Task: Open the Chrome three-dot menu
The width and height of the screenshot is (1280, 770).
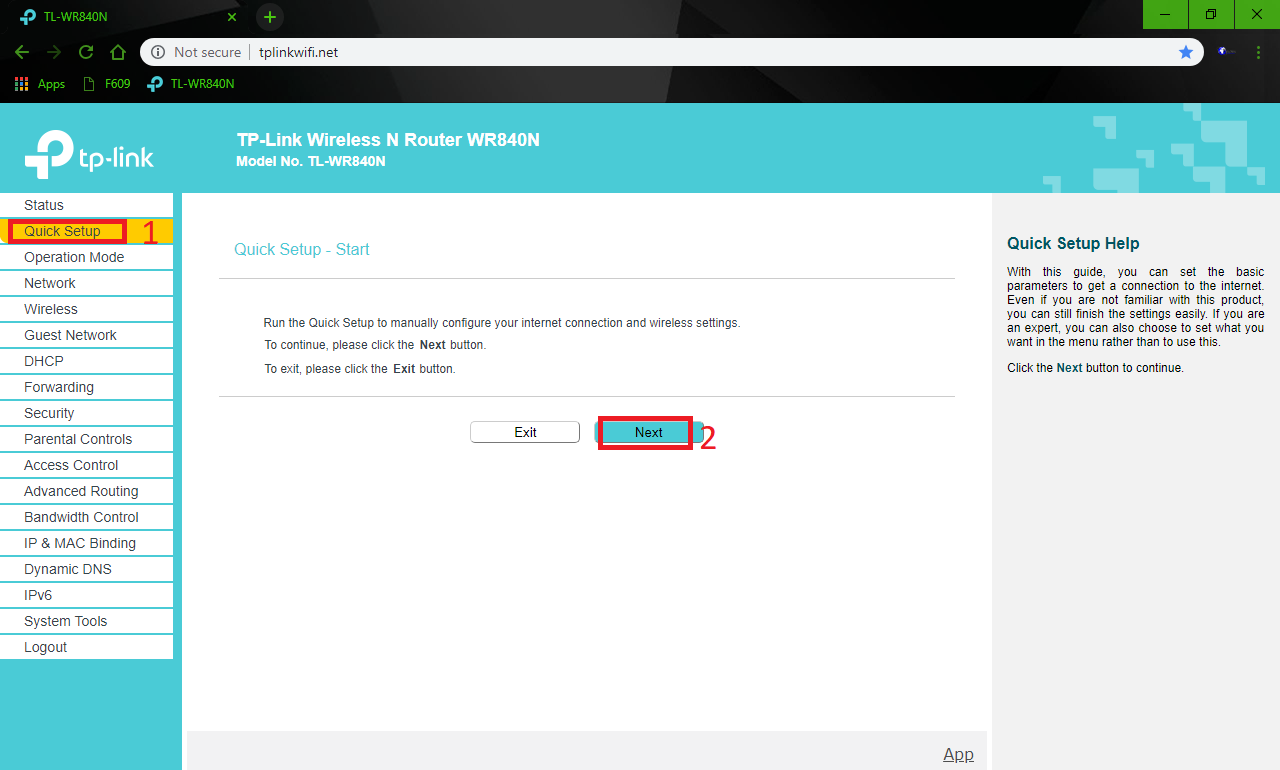Action: 1258,52
